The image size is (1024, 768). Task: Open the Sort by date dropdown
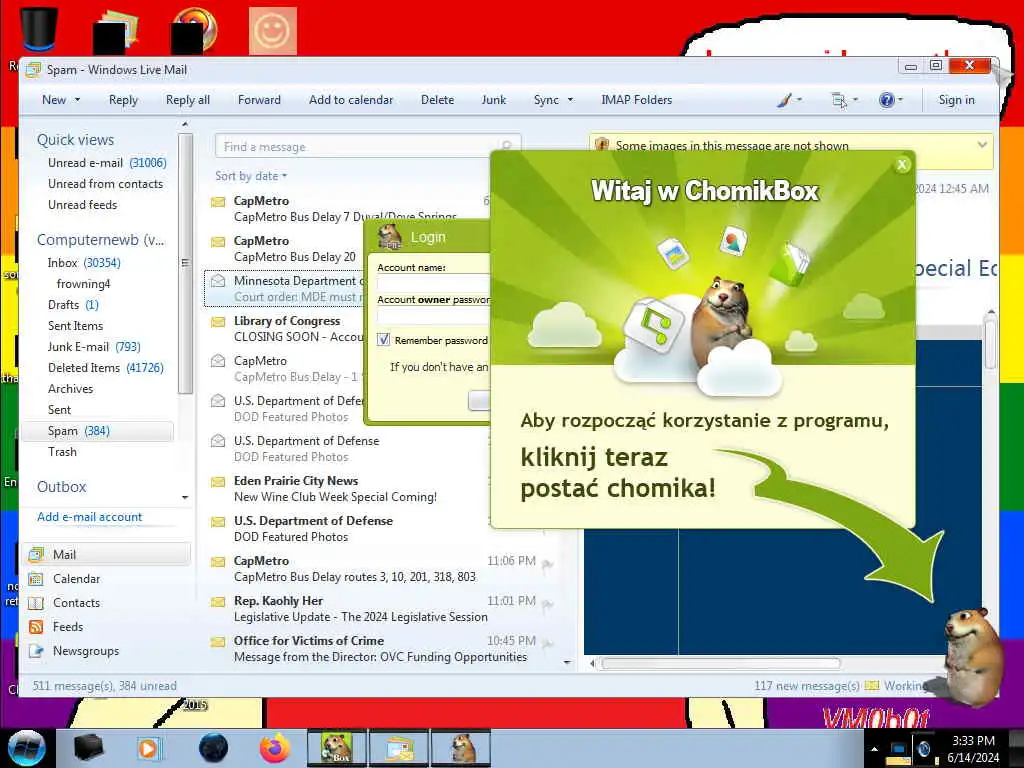[x=251, y=176]
